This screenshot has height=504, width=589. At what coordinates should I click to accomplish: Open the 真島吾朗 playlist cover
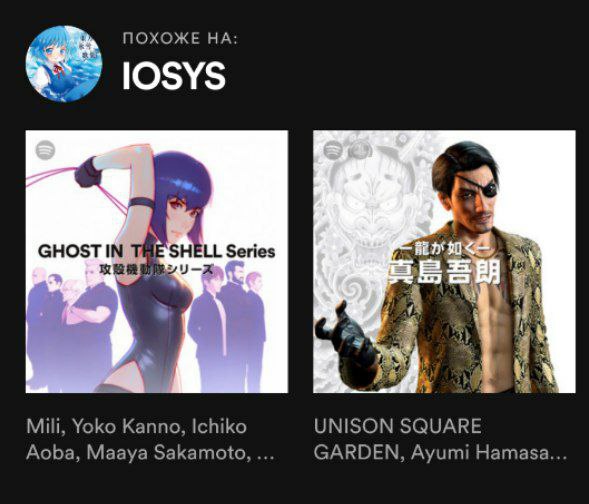click(444, 261)
